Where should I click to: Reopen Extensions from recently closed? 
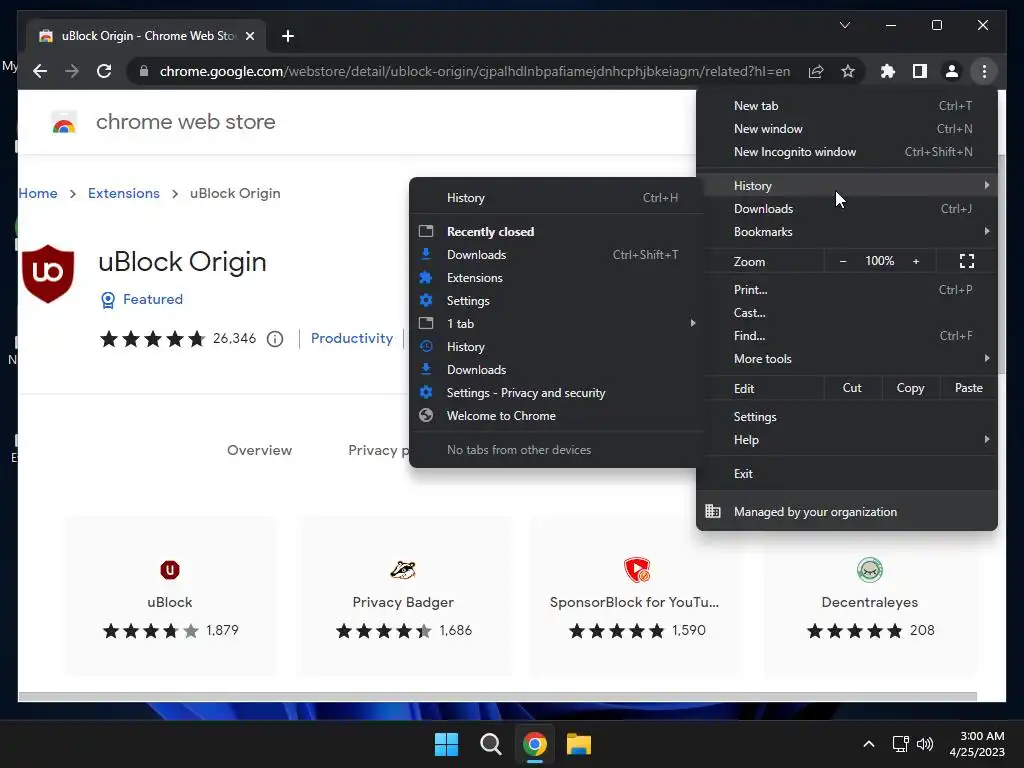click(x=556, y=278)
